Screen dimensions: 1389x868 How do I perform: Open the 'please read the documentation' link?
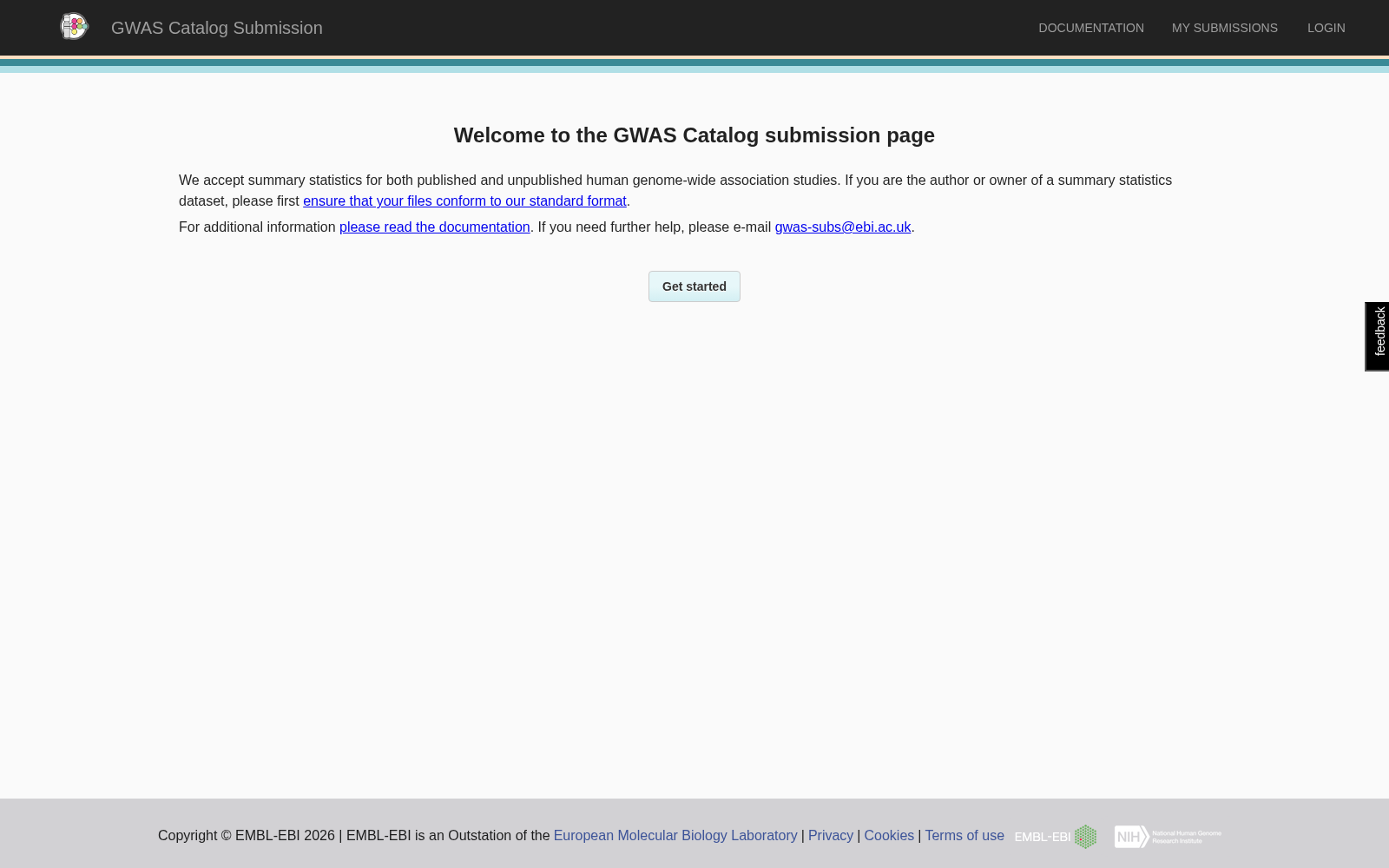434,227
